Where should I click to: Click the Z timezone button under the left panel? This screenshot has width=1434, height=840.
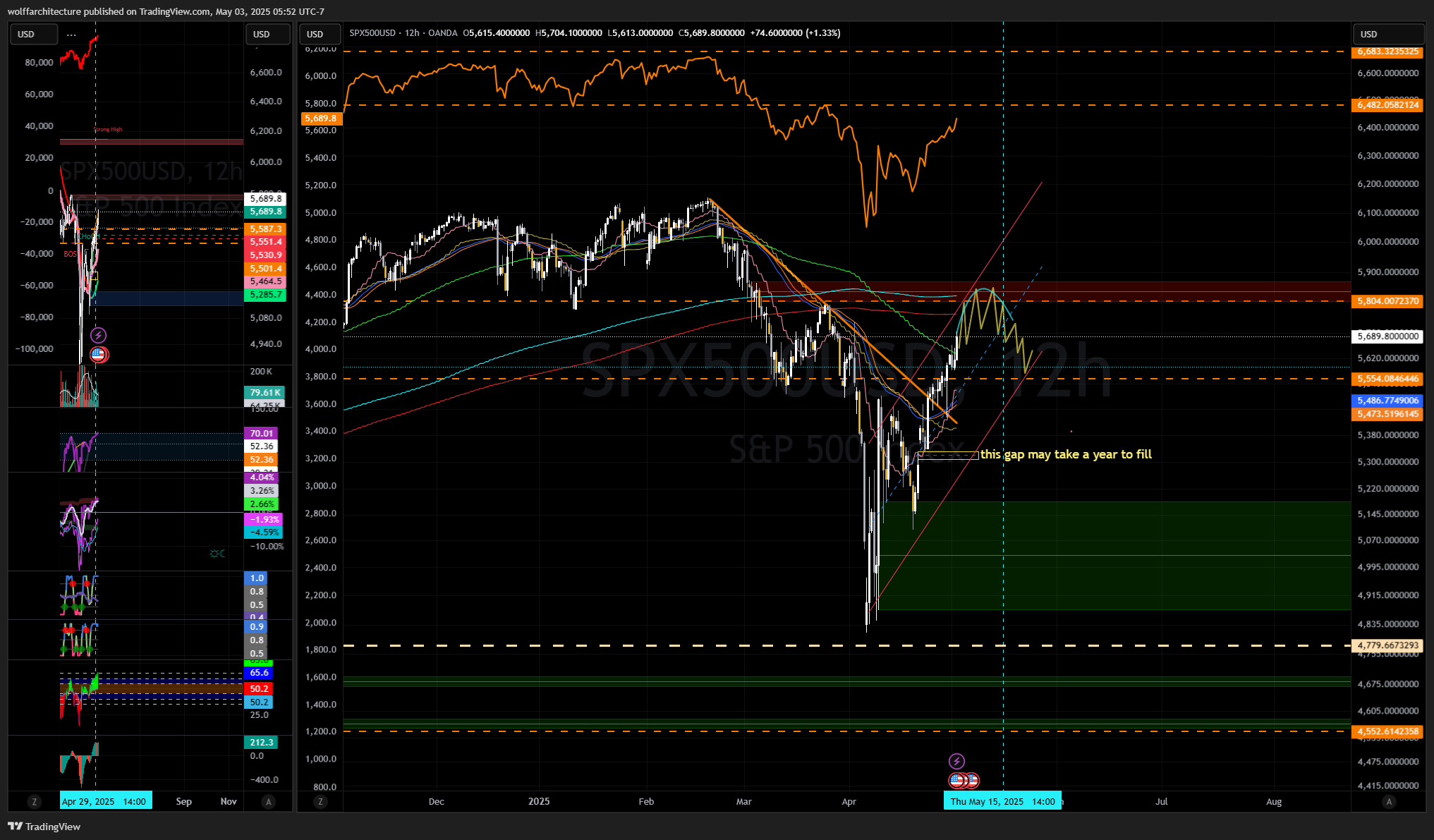[34, 802]
